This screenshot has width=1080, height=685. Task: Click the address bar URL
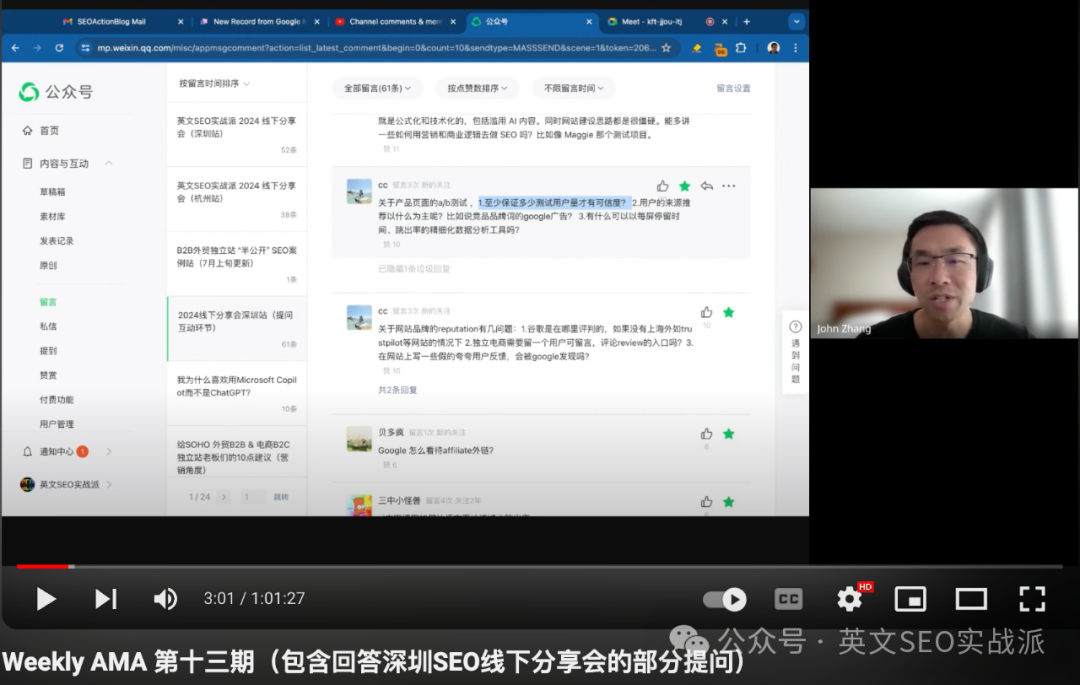375,48
